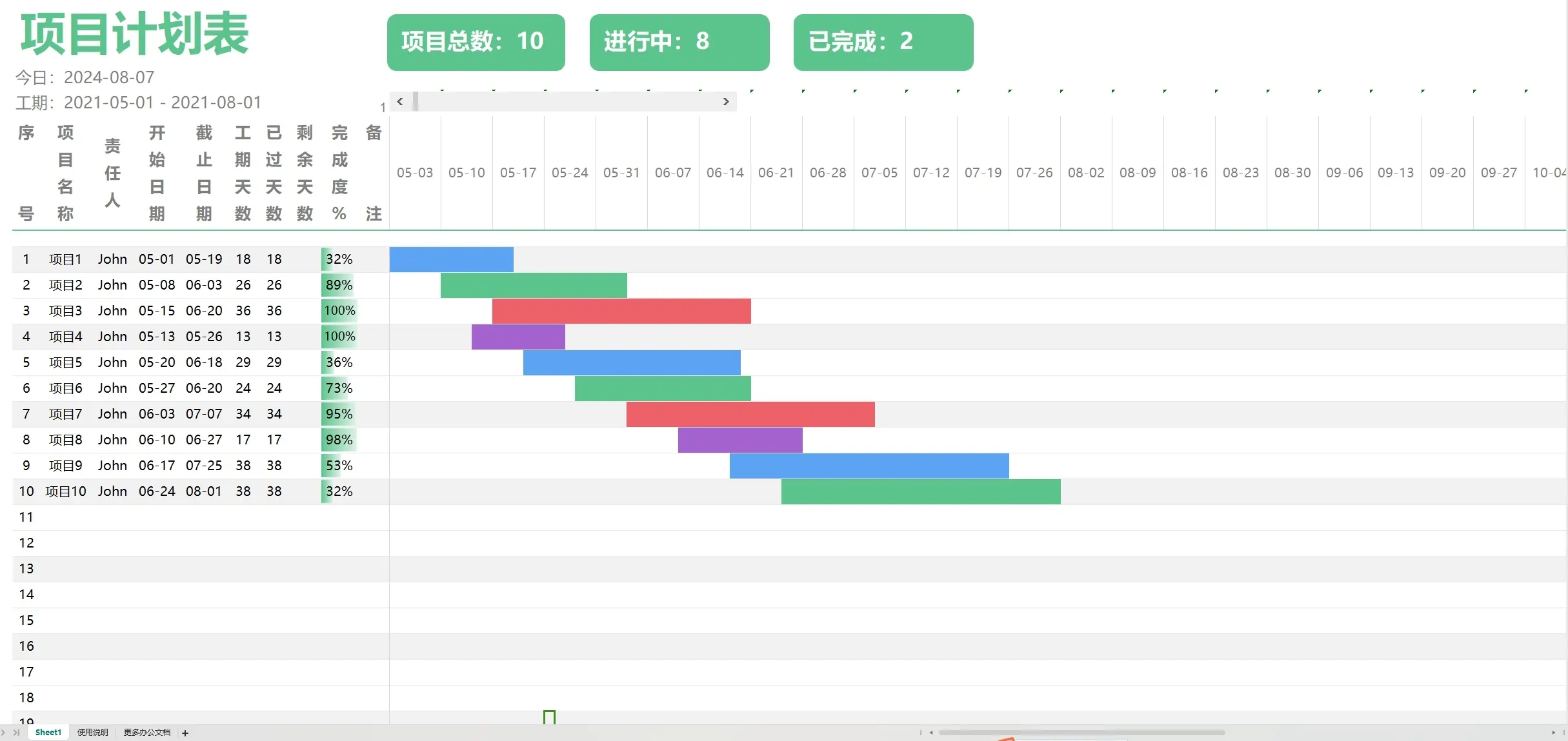Click the bottom horizontal scrollbar left arrow

[931, 733]
